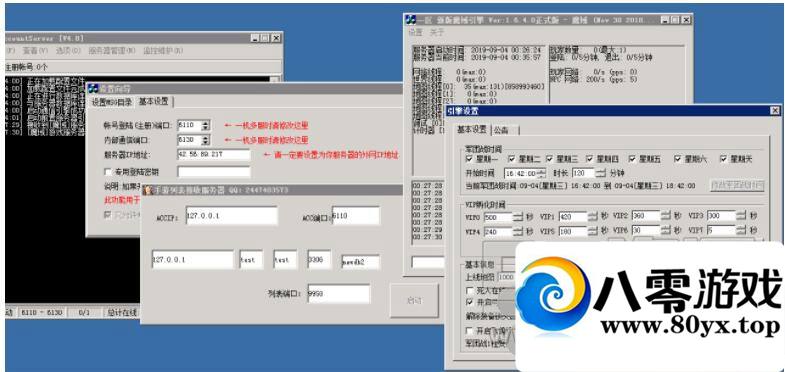The width and height of the screenshot is (785, 372).
Task: Select the 基本设置 tab in the config dialog
Action: pyautogui.click(x=154, y=101)
